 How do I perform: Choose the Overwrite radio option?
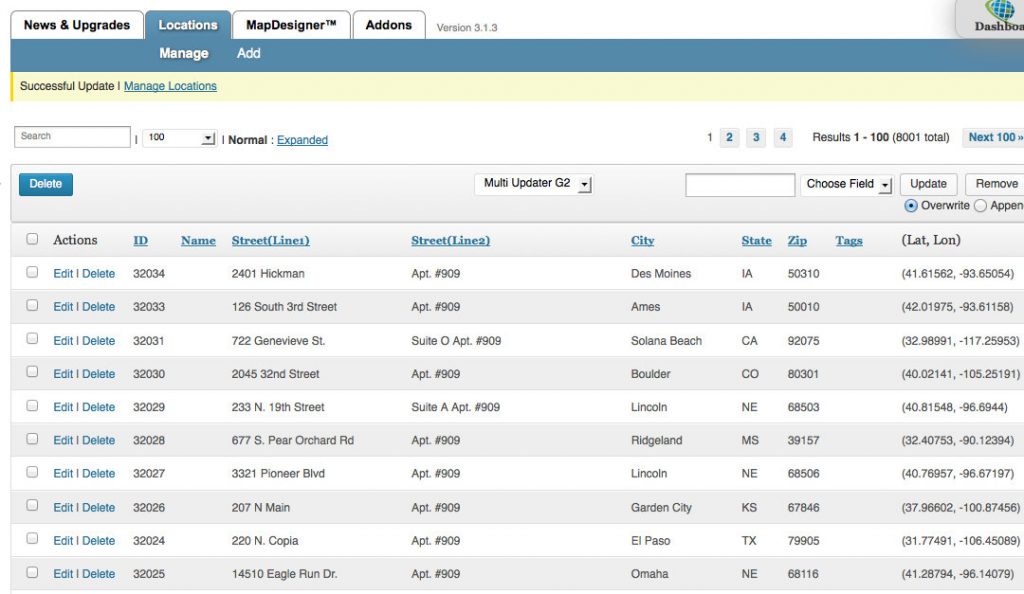pyautogui.click(x=910, y=205)
